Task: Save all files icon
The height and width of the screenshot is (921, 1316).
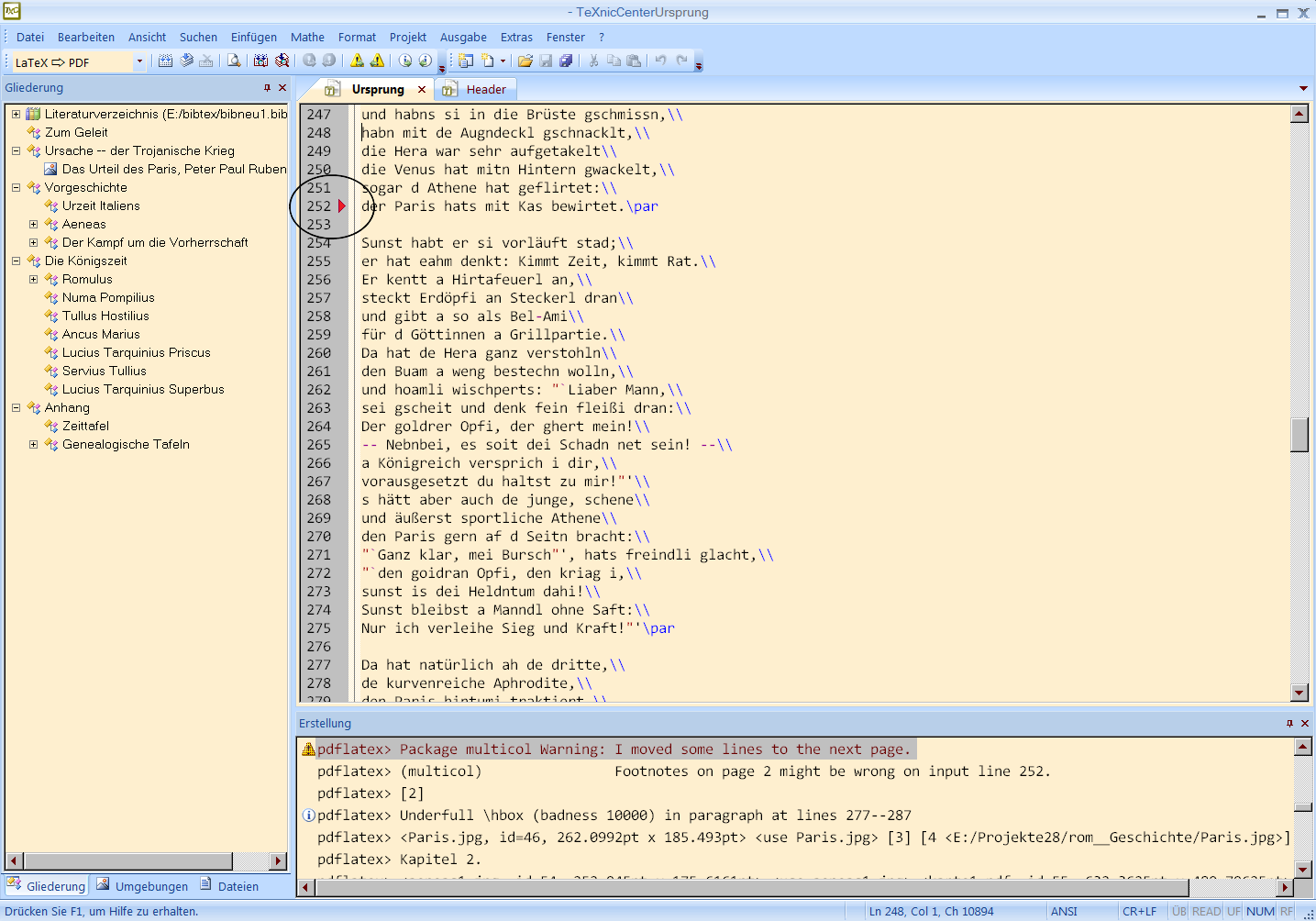Action: (566, 61)
